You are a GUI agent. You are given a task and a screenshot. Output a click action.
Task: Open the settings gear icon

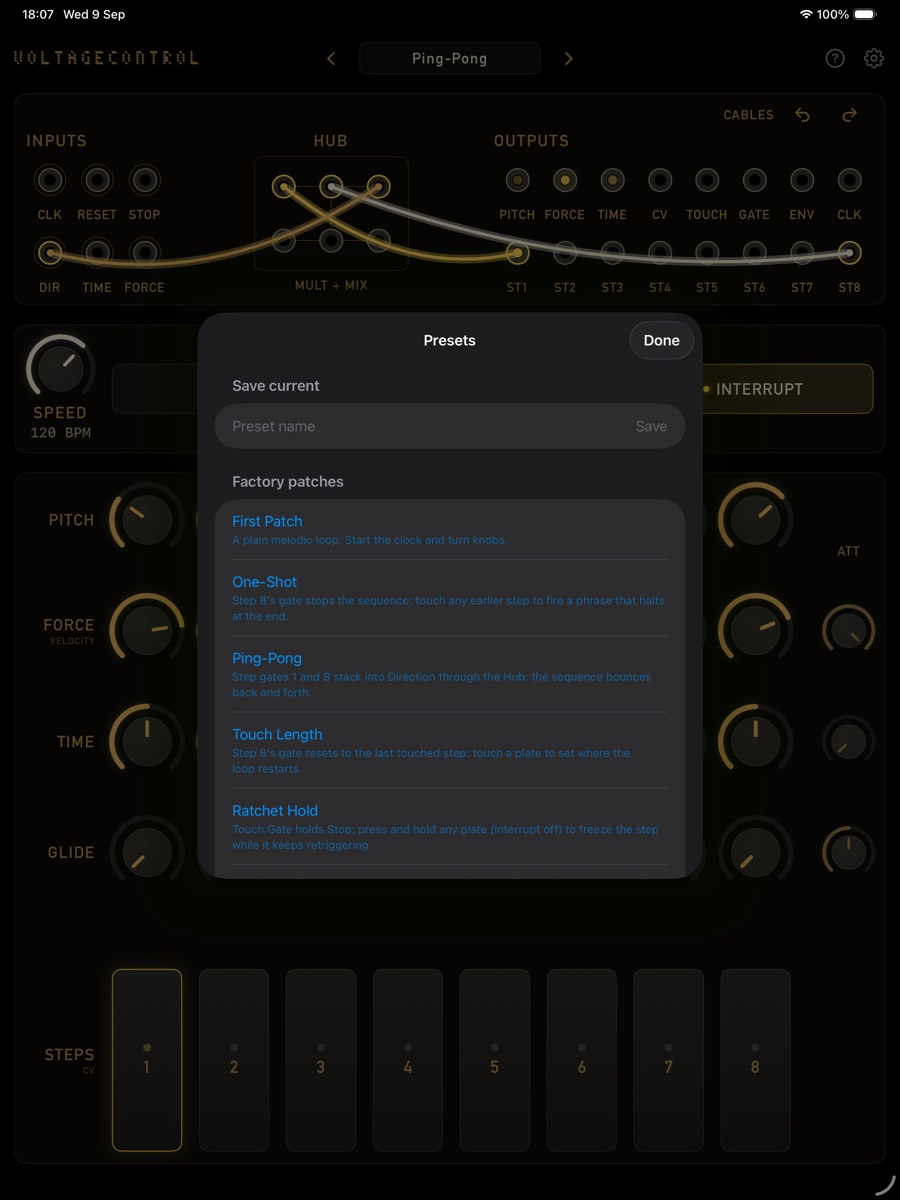[x=874, y=59]
